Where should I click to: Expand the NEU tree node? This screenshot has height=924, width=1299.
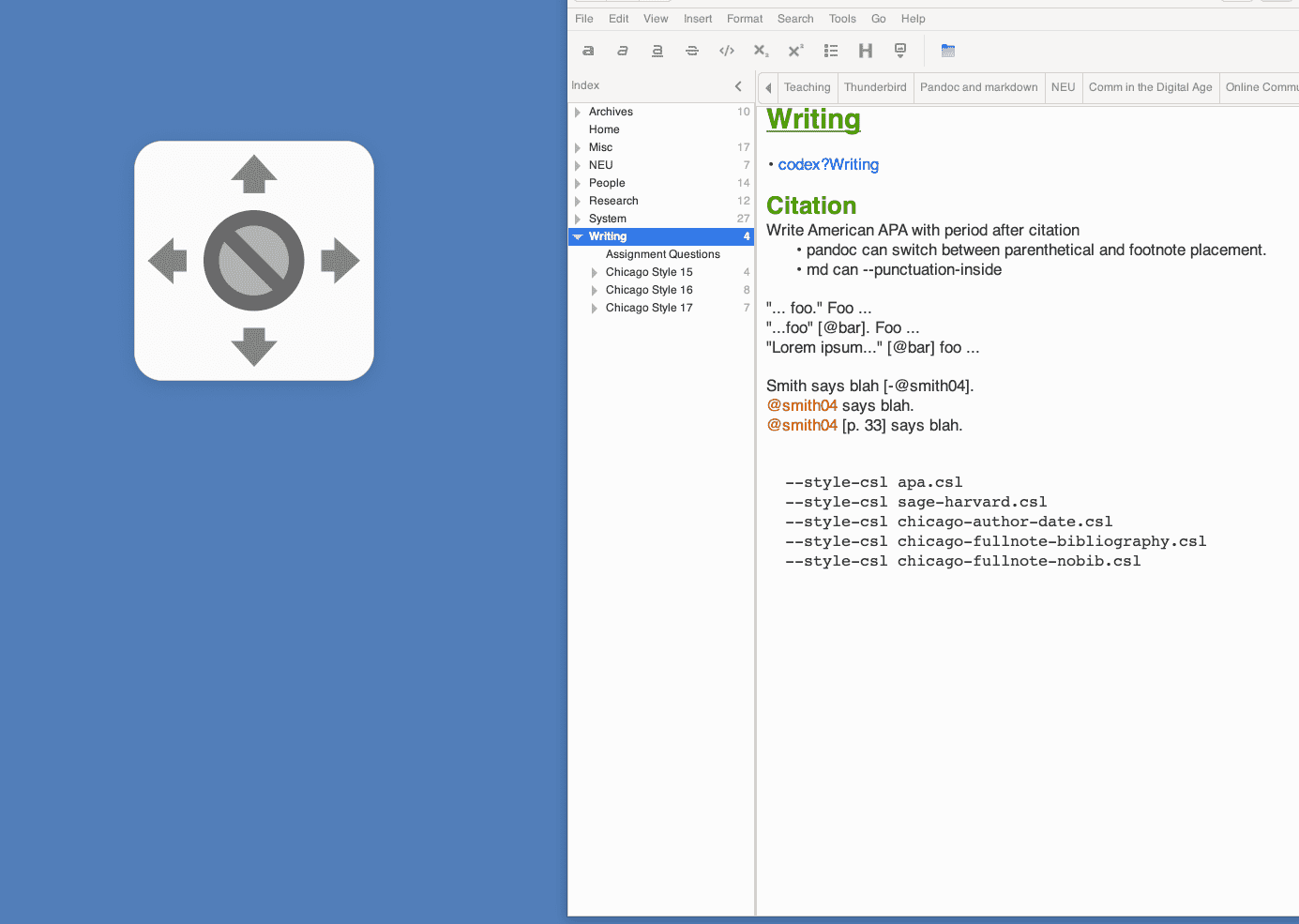click(x=578, y=166)
